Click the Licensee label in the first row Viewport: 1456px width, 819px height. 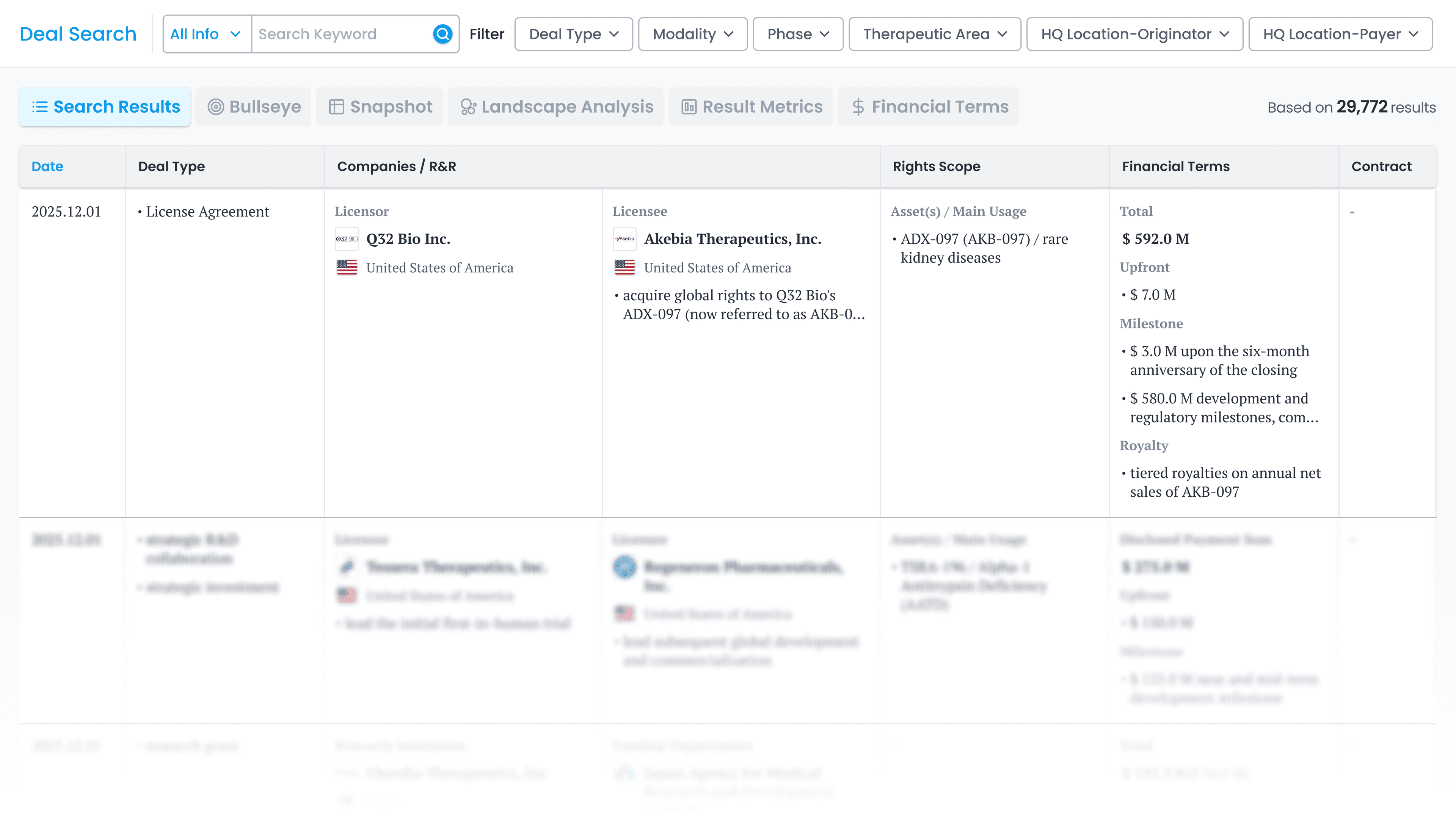click(x=640, y=212)
